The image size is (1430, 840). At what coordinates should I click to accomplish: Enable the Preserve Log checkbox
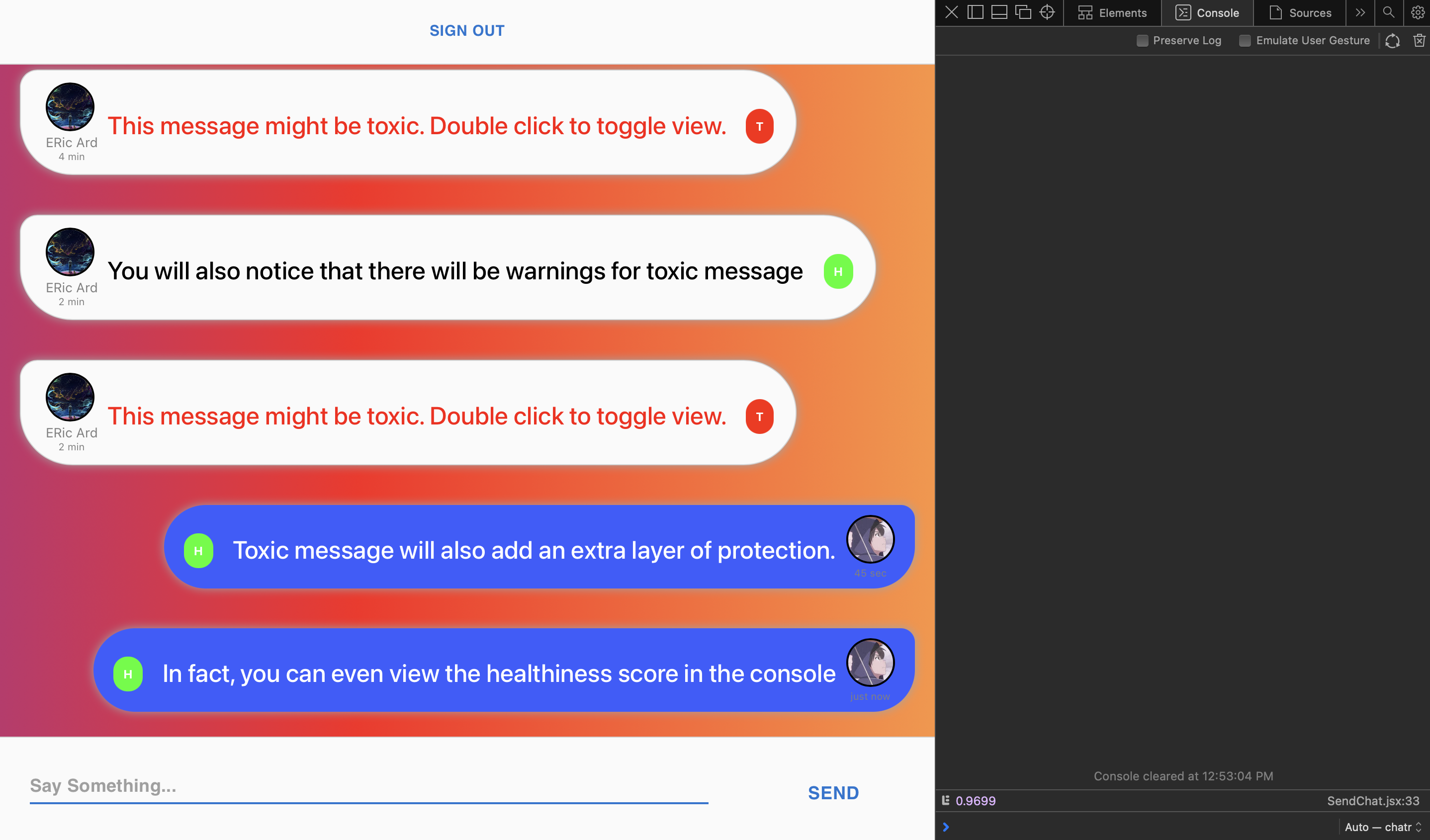click(x=1142, y=40)
